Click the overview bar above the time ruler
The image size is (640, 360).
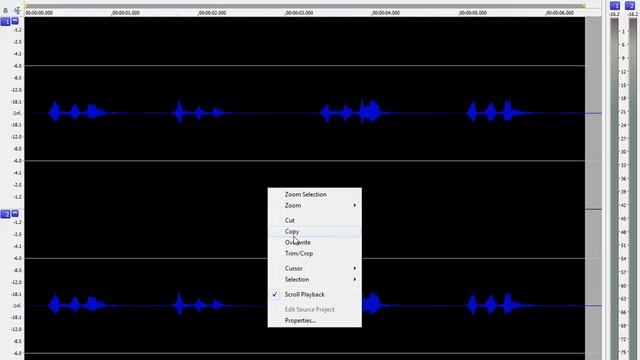306,6
